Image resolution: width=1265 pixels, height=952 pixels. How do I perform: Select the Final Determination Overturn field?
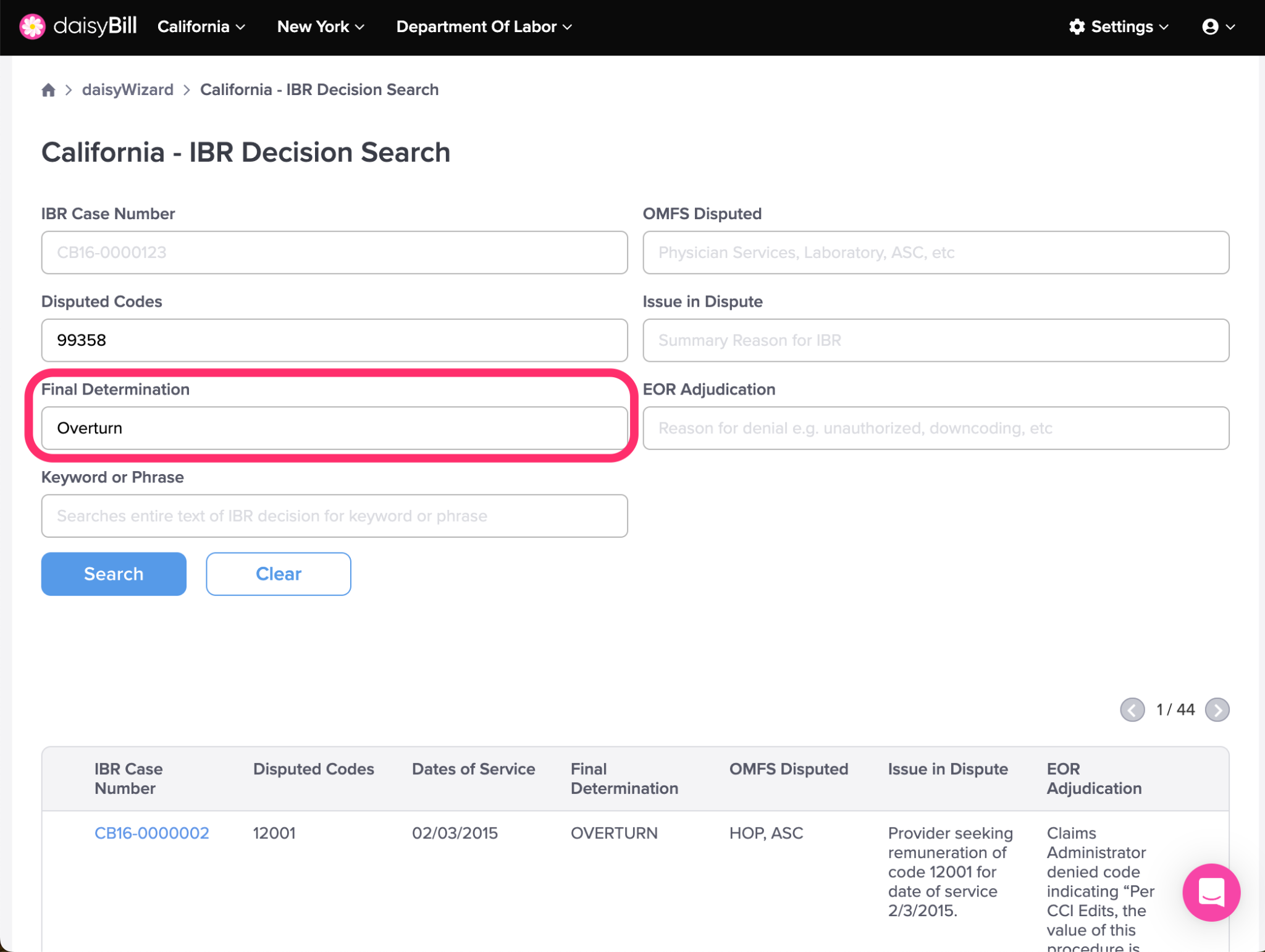coord(335,428)
